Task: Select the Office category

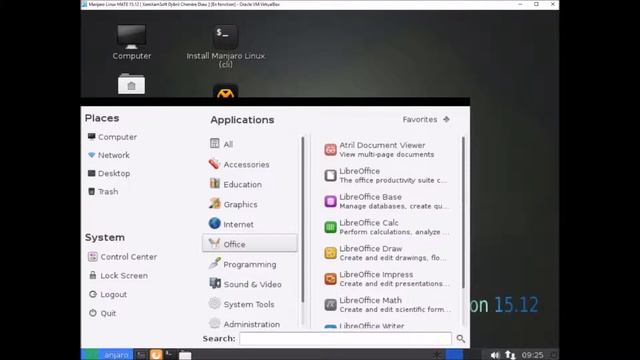Action: (x=250, y=244)
